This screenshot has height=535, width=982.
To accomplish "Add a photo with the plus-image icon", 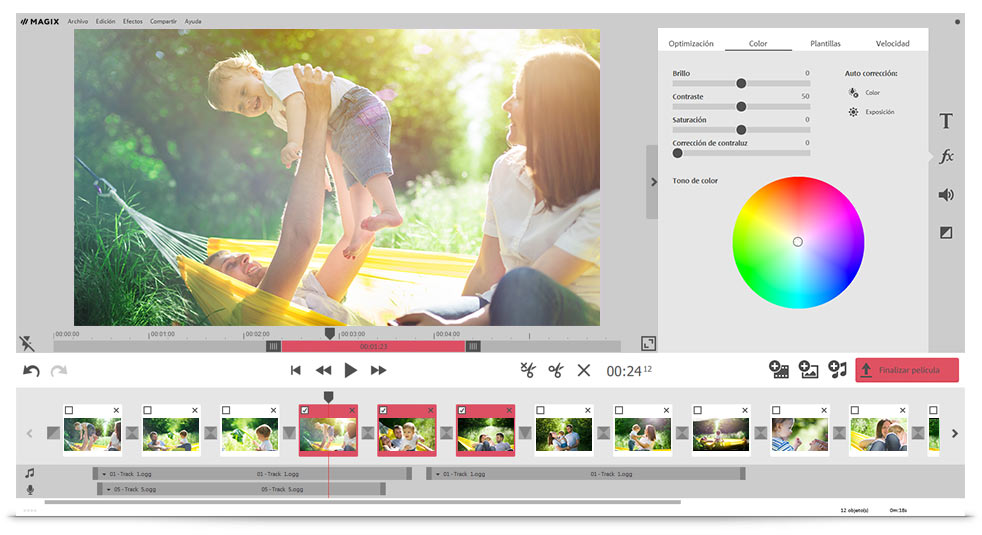I will point(808,370).
